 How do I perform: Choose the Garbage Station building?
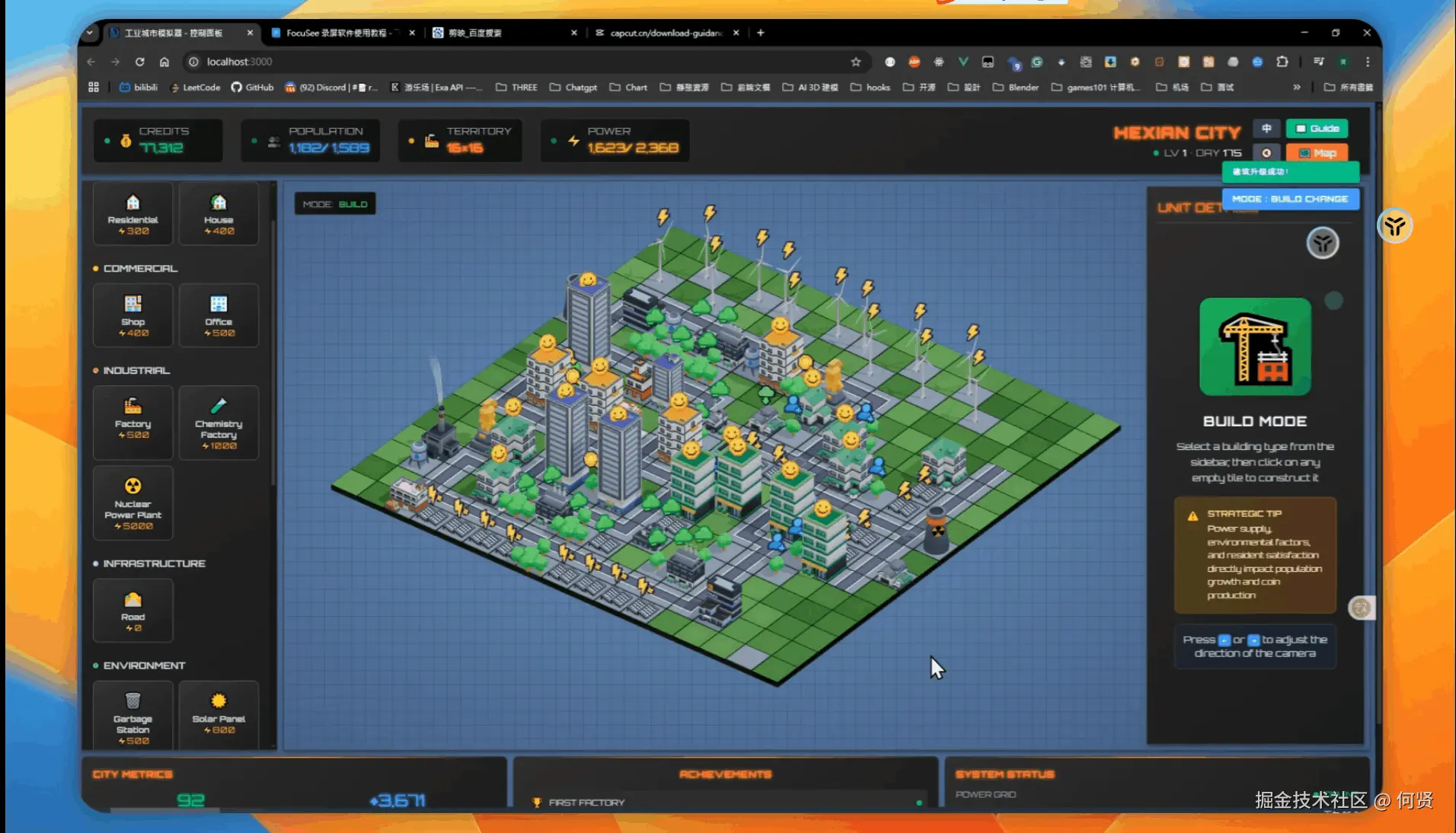point(133,716)
